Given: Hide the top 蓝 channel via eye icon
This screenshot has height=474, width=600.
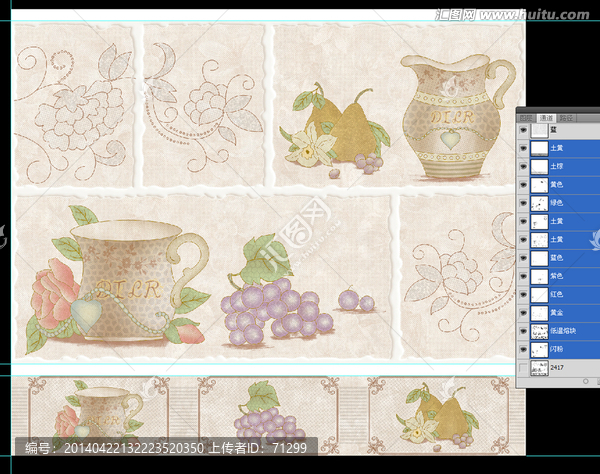Looking at the screenshot, I should point(523,130).
